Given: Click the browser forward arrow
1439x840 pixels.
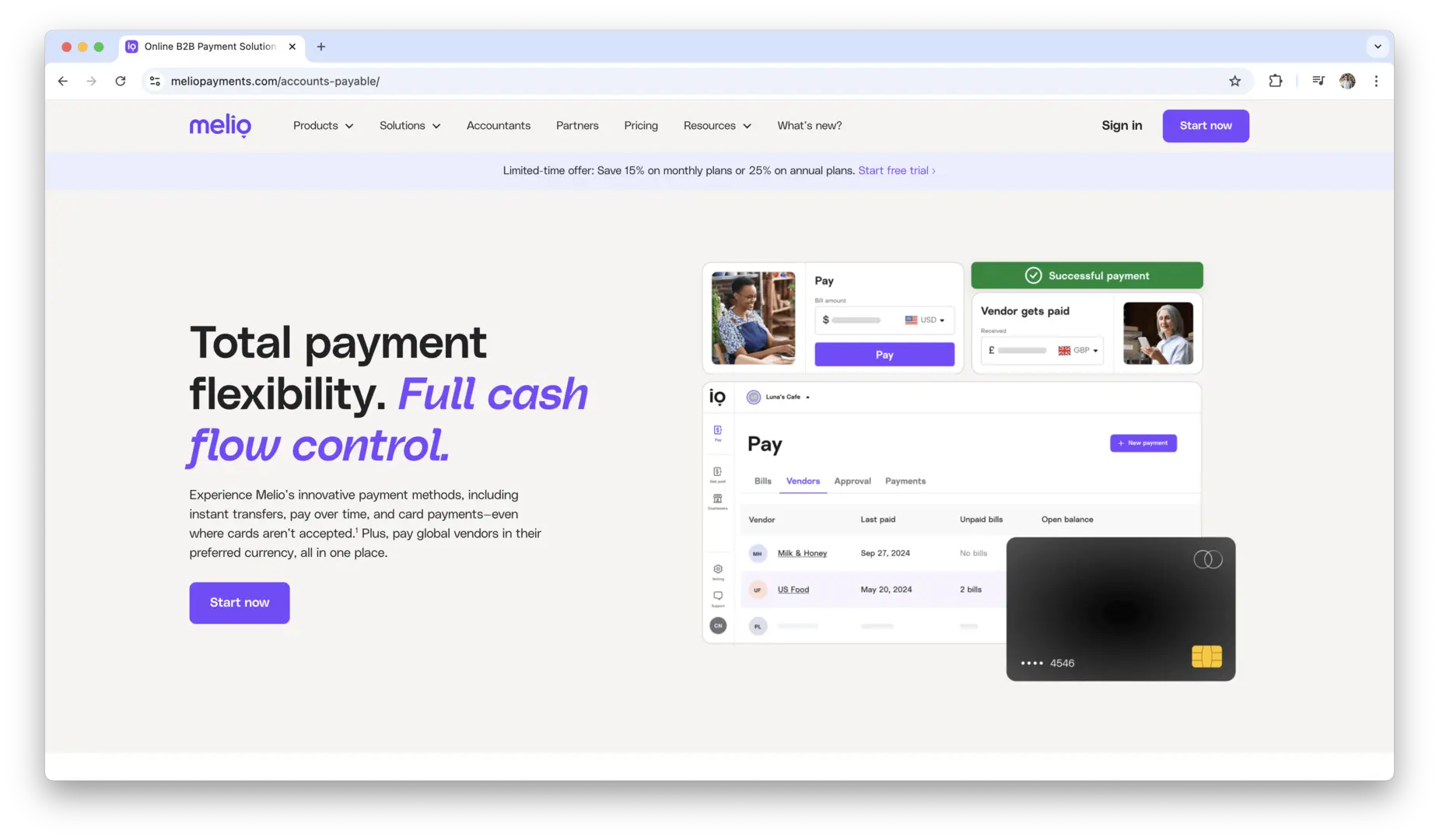Looking at the screenshot, I should pos(92,81).
